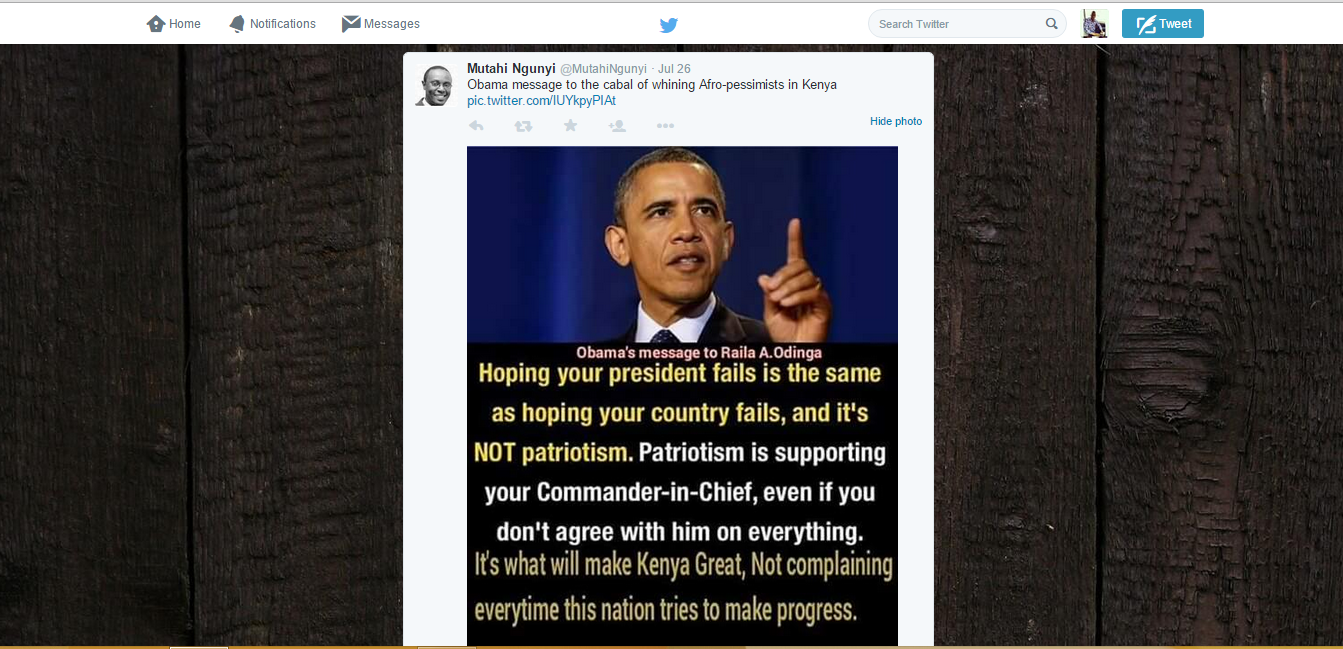The image size is (1343, 649).
Task: Reply to the tweet using the arrow icon
Action: tap(476, 126)
